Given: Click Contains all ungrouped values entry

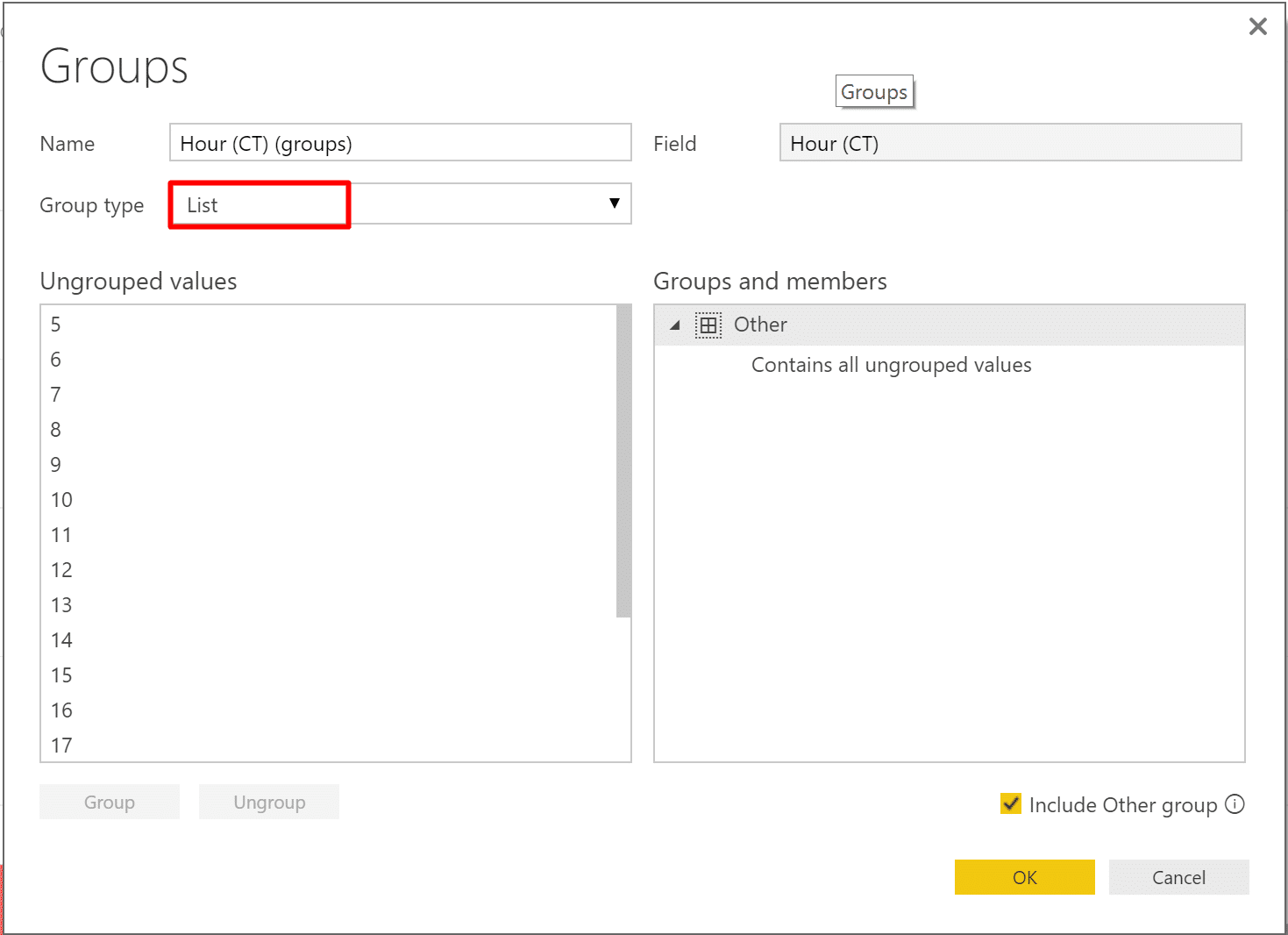Looking at the screenshot, I should pyautogui.click(x=891, y=365).
